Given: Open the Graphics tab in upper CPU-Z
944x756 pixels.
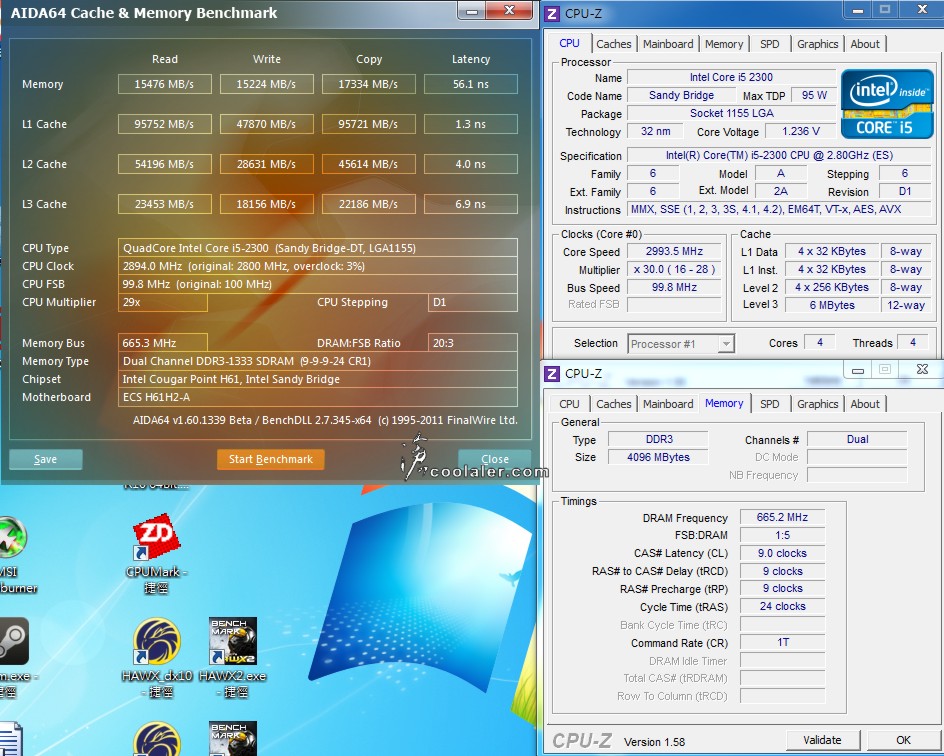Looking at the screenshot, I should click(x=817, y=44).
